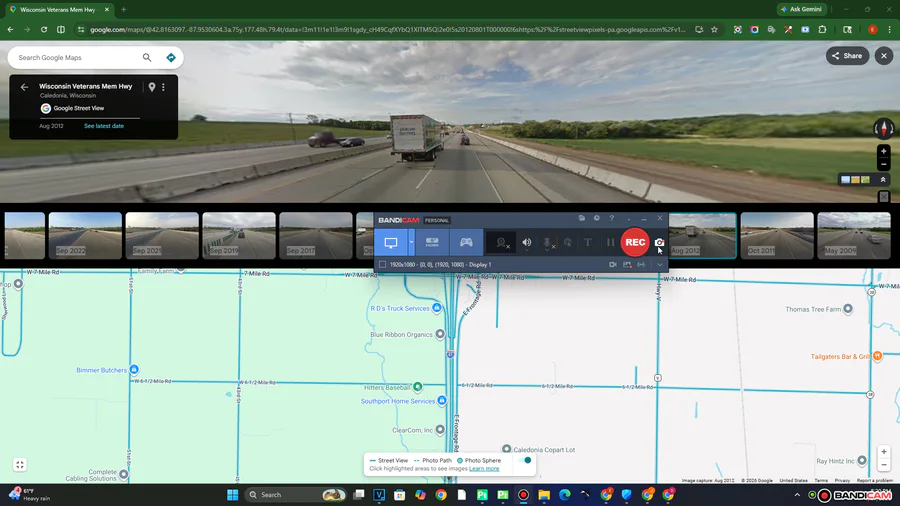Click Ask Gemini button in Chrome
Viewport: 900px width, 506px height.
pos(802,9)
